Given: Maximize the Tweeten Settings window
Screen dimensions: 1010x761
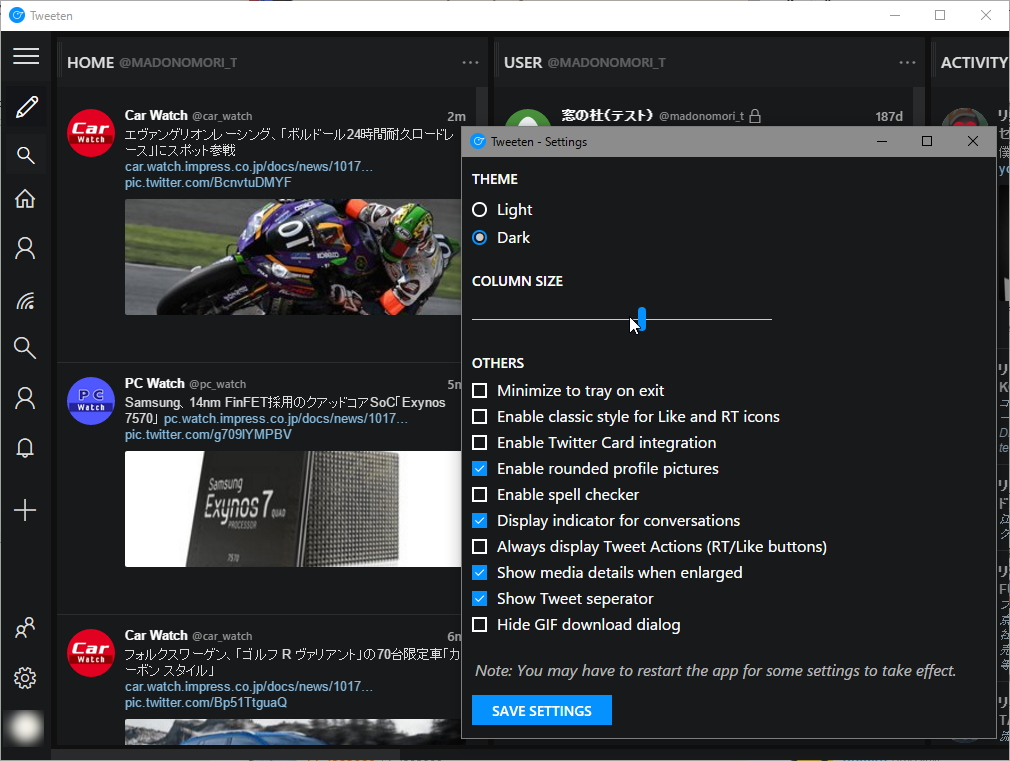Looking at the screenshot, I should (927, 141).
